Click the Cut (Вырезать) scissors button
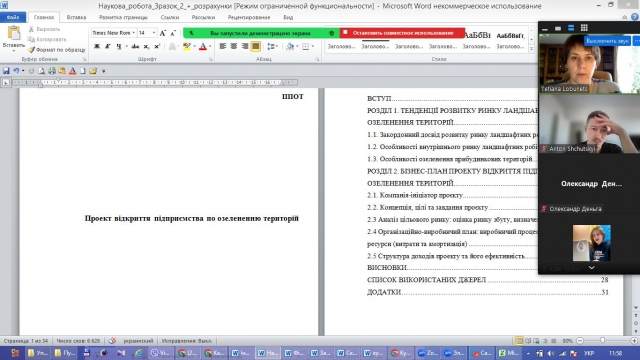The height and width of the screenshot is (360, 640). (x=44, y=29)
